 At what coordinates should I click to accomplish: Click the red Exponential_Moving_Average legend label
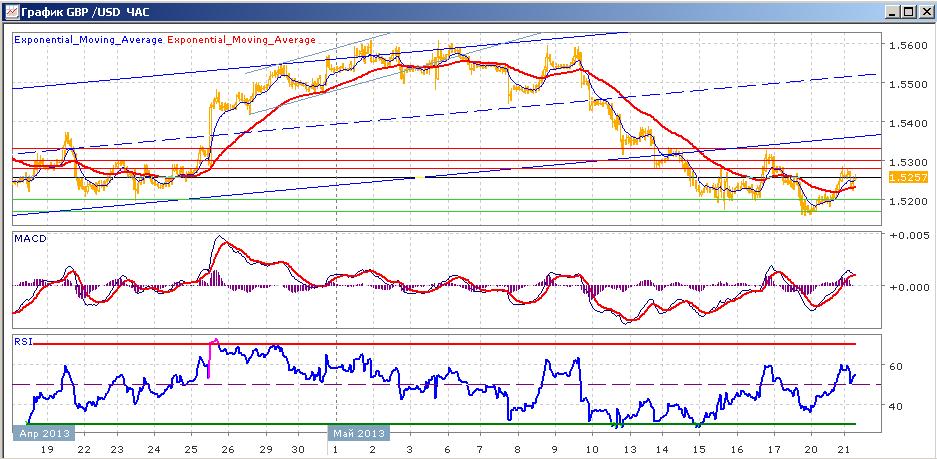coord(241,40)
